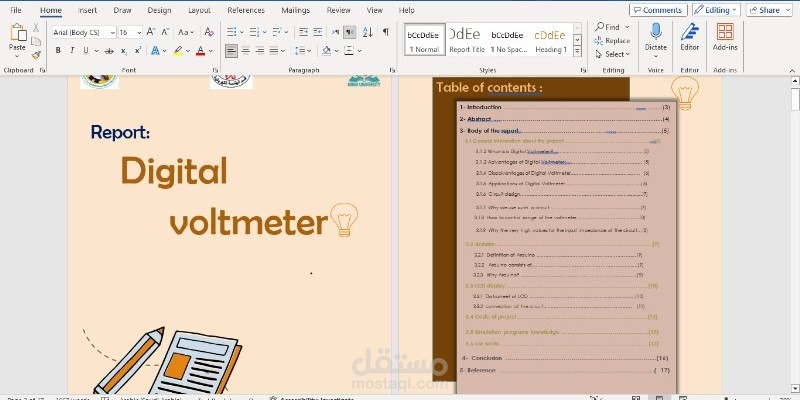Switch to Insert tab

pos(87,10)
